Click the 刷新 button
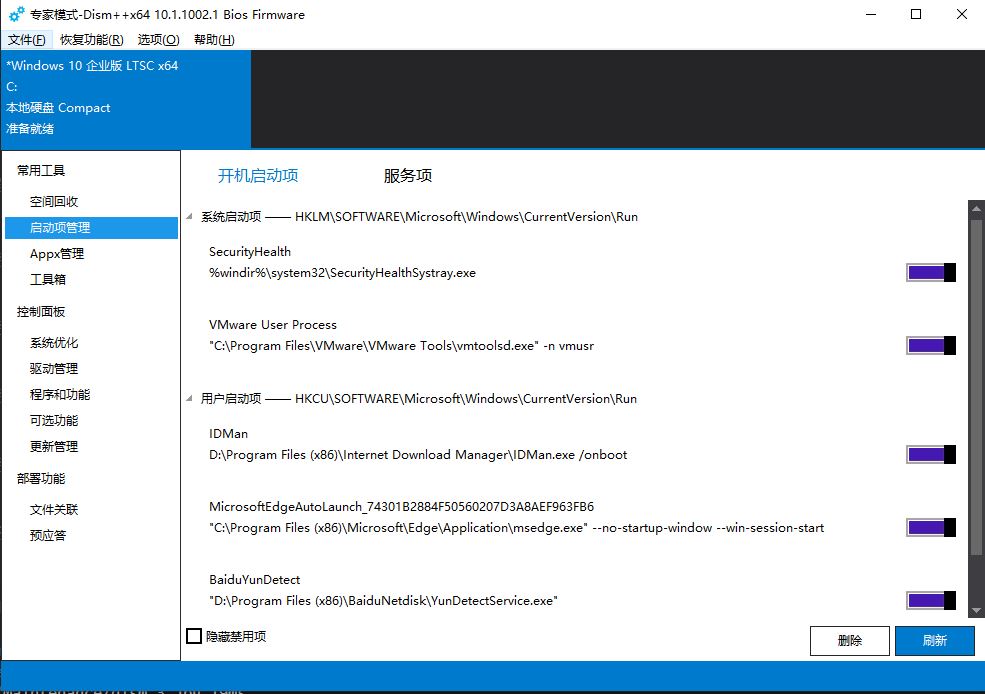This screenshot has height=694, width=985. pyautogui.click(x=934, y=641)
